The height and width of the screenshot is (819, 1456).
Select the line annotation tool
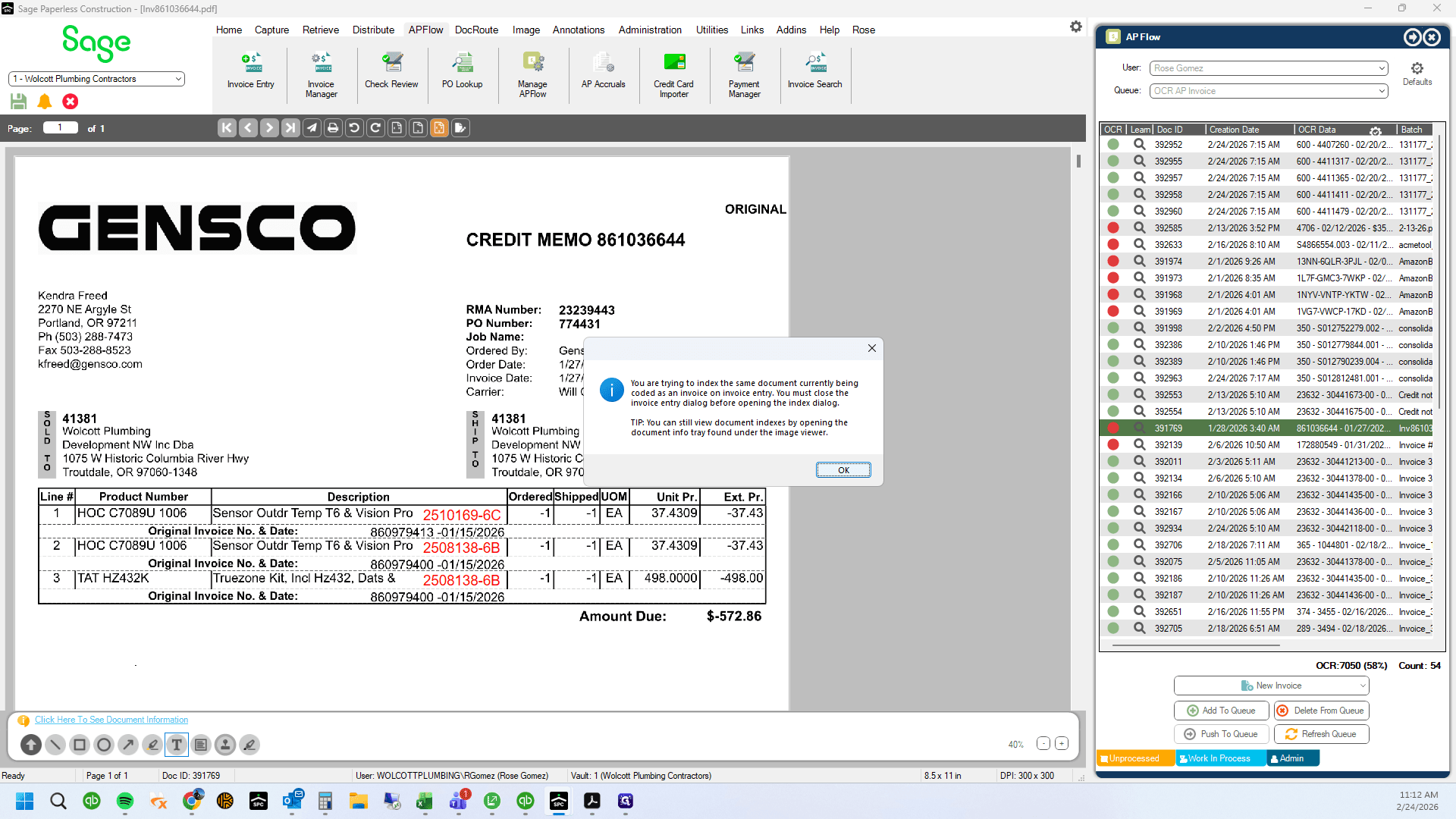[55, 745]
